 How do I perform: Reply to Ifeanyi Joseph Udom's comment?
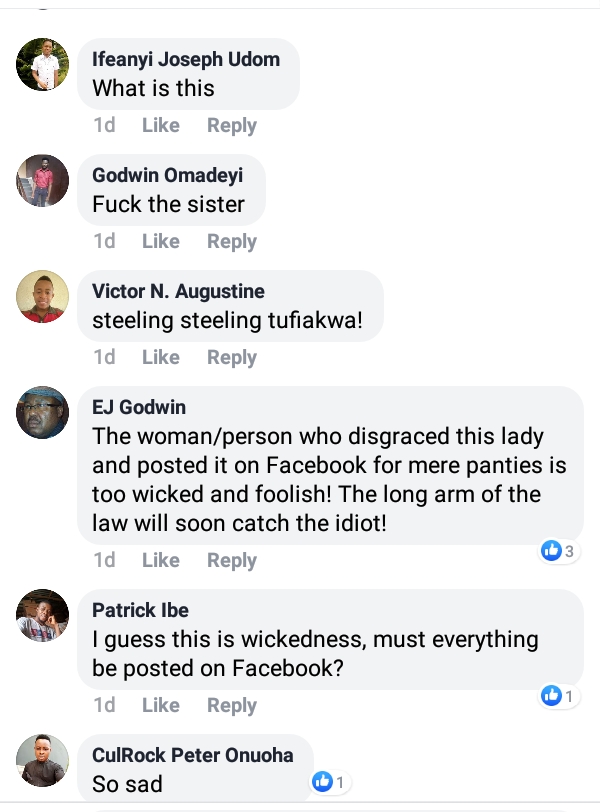click(x=232, y=126)
